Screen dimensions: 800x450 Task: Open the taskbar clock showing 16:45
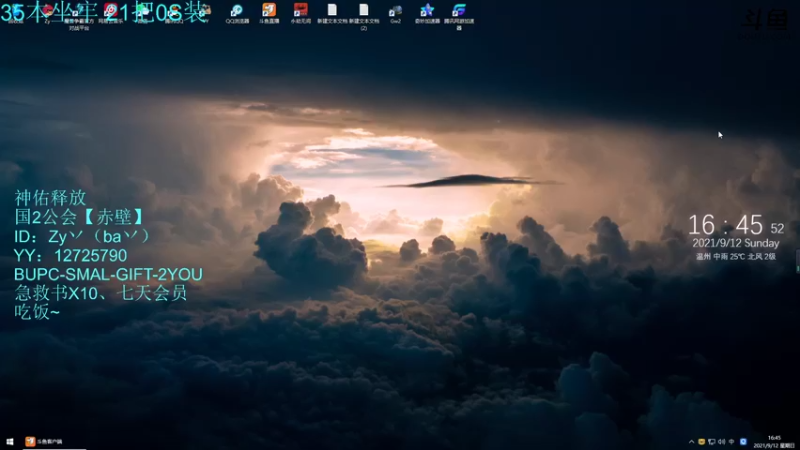774,442
